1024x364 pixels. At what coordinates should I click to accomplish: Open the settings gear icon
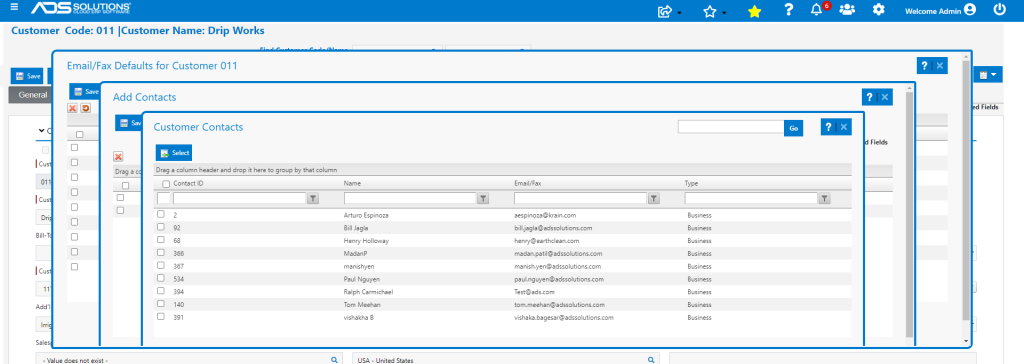[878, 10]
